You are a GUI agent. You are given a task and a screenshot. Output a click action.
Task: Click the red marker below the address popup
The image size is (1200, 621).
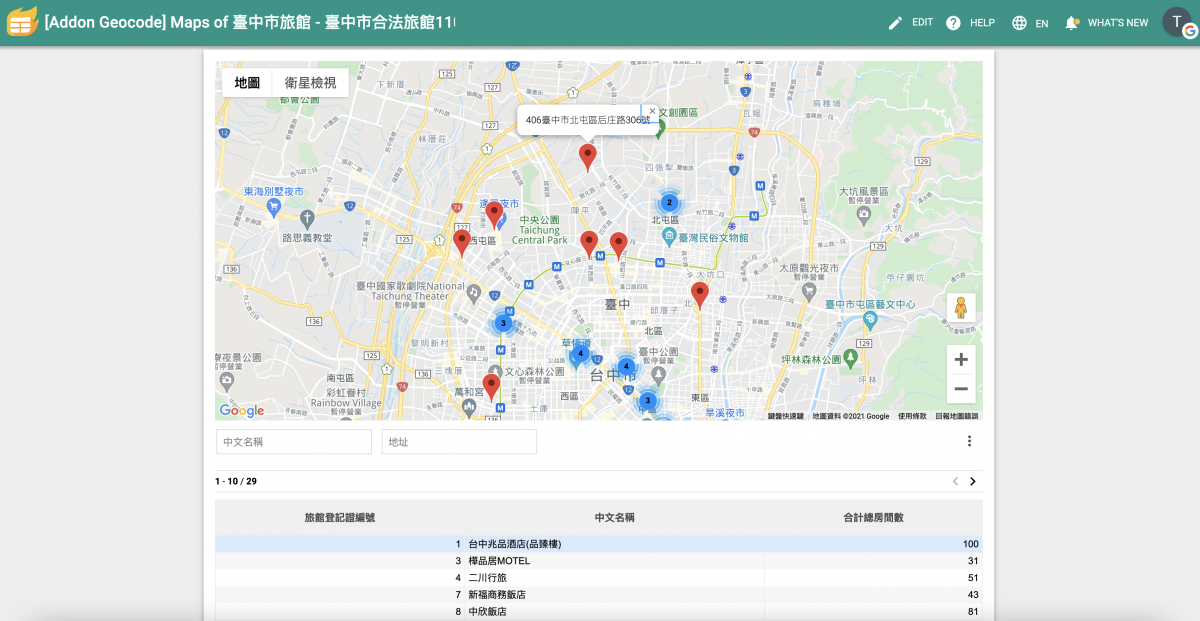click(588, 156)
